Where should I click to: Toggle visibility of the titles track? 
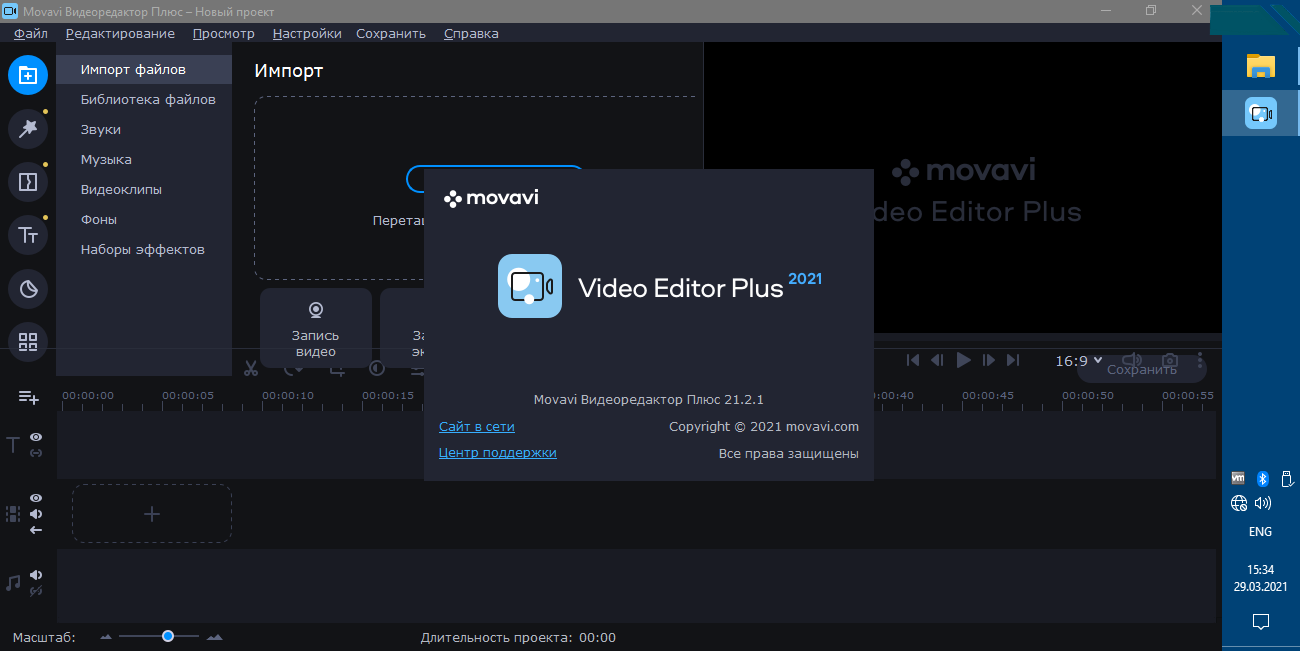(36, 437)
